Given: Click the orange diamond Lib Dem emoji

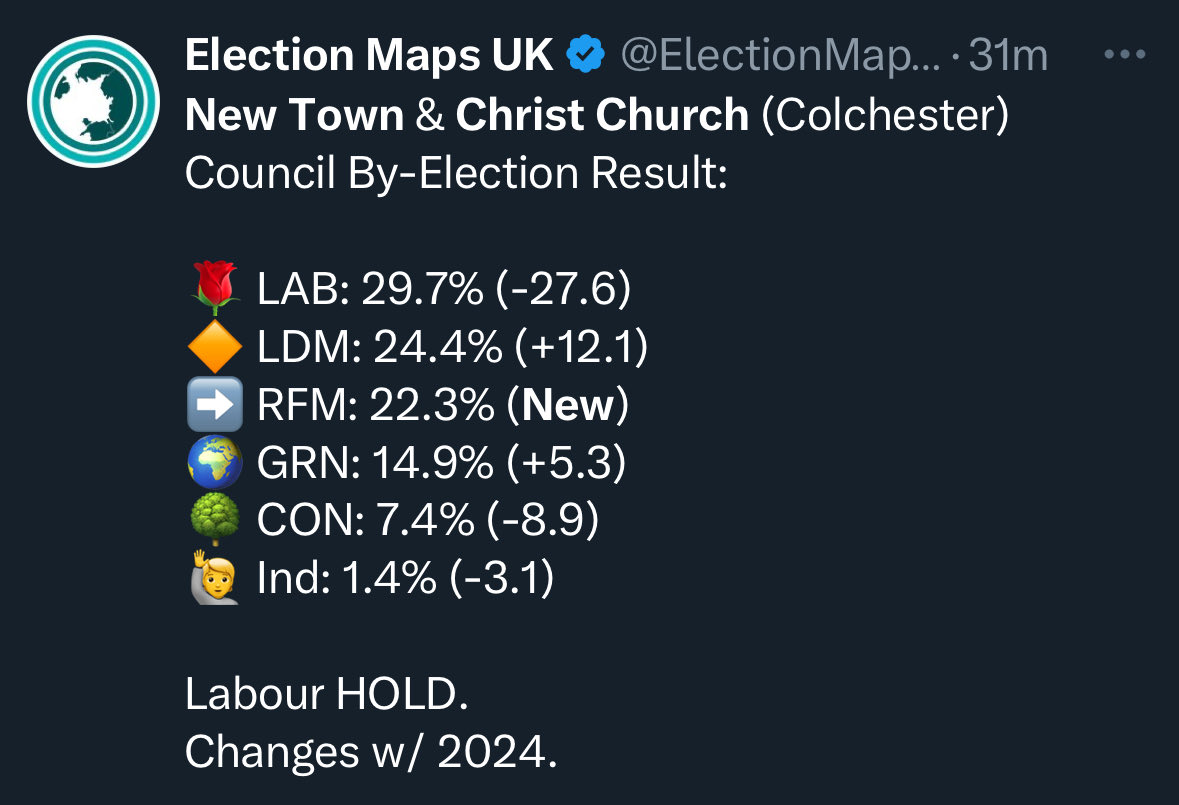Looking at the screenshot, I should pos(215,347).
